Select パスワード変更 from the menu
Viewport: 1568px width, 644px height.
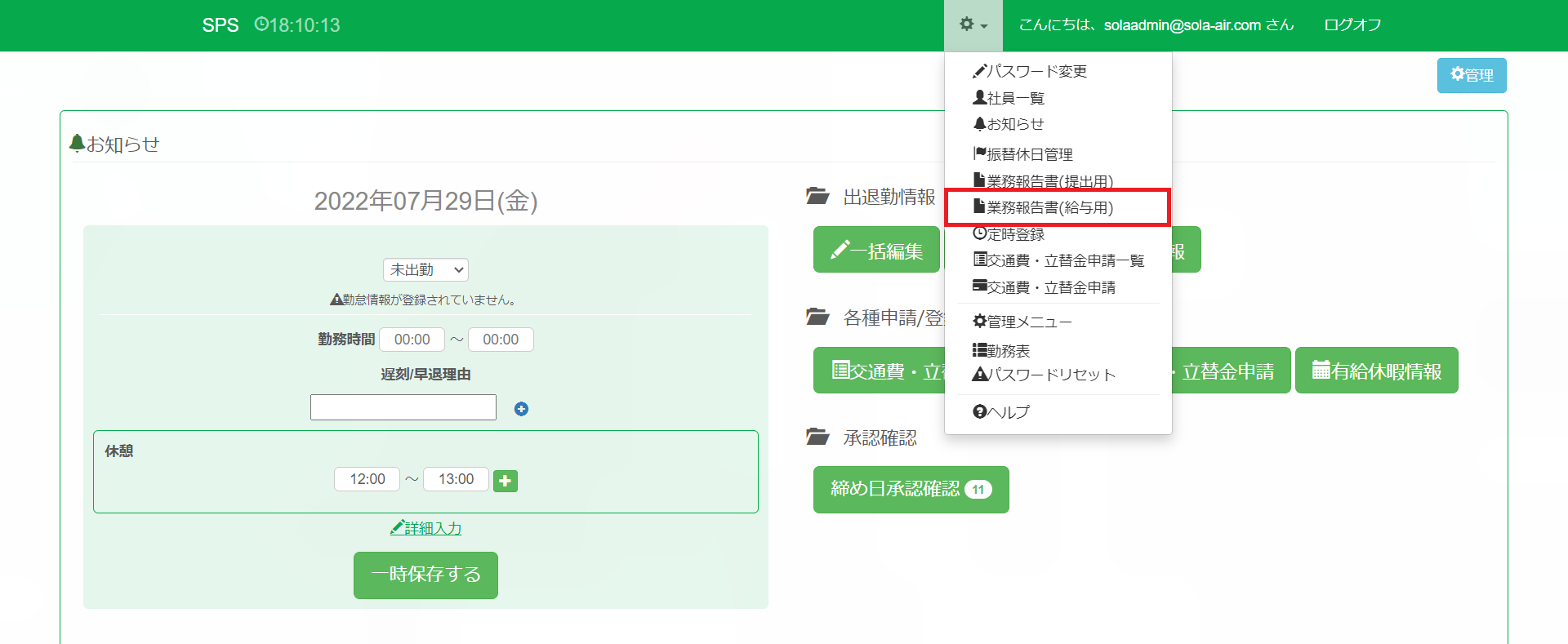pyautogui.click(x=1030, y=72)
